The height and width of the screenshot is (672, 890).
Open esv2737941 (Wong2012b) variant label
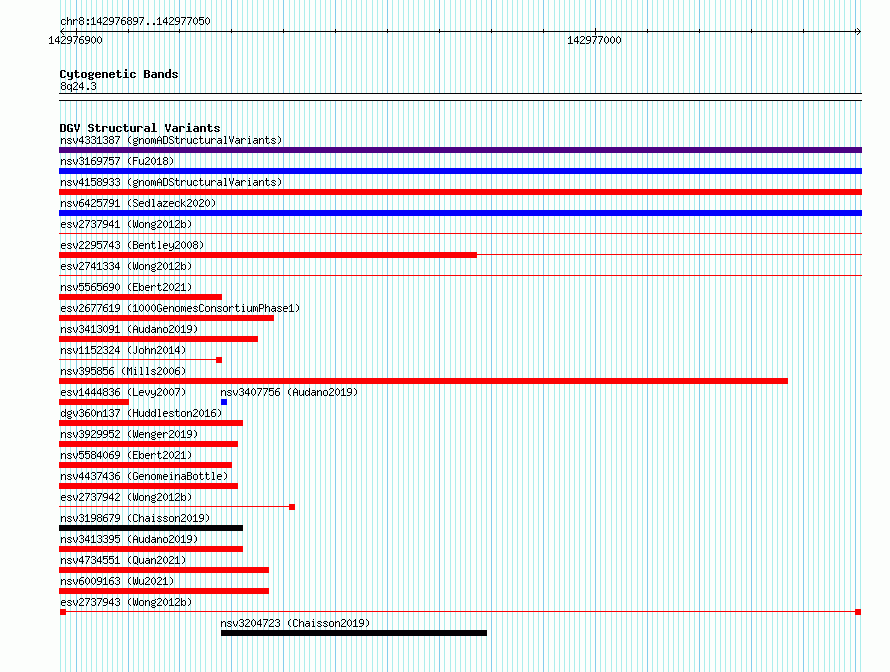[x=126, y=224]
